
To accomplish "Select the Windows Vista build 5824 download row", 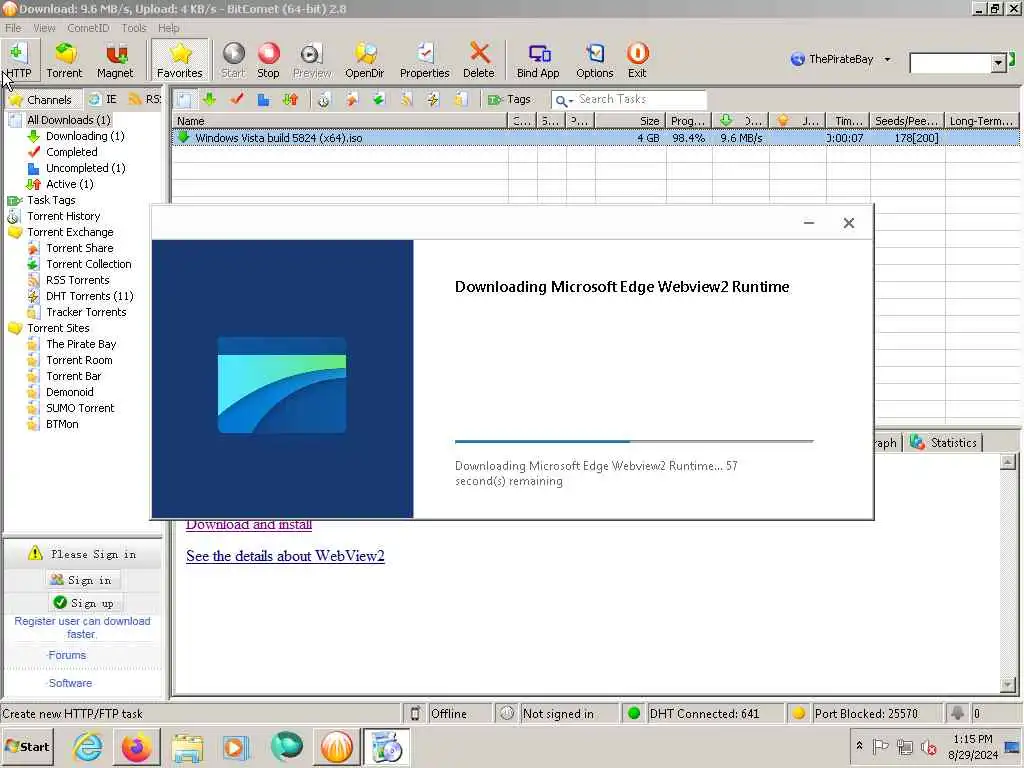I will coord(596,138).
